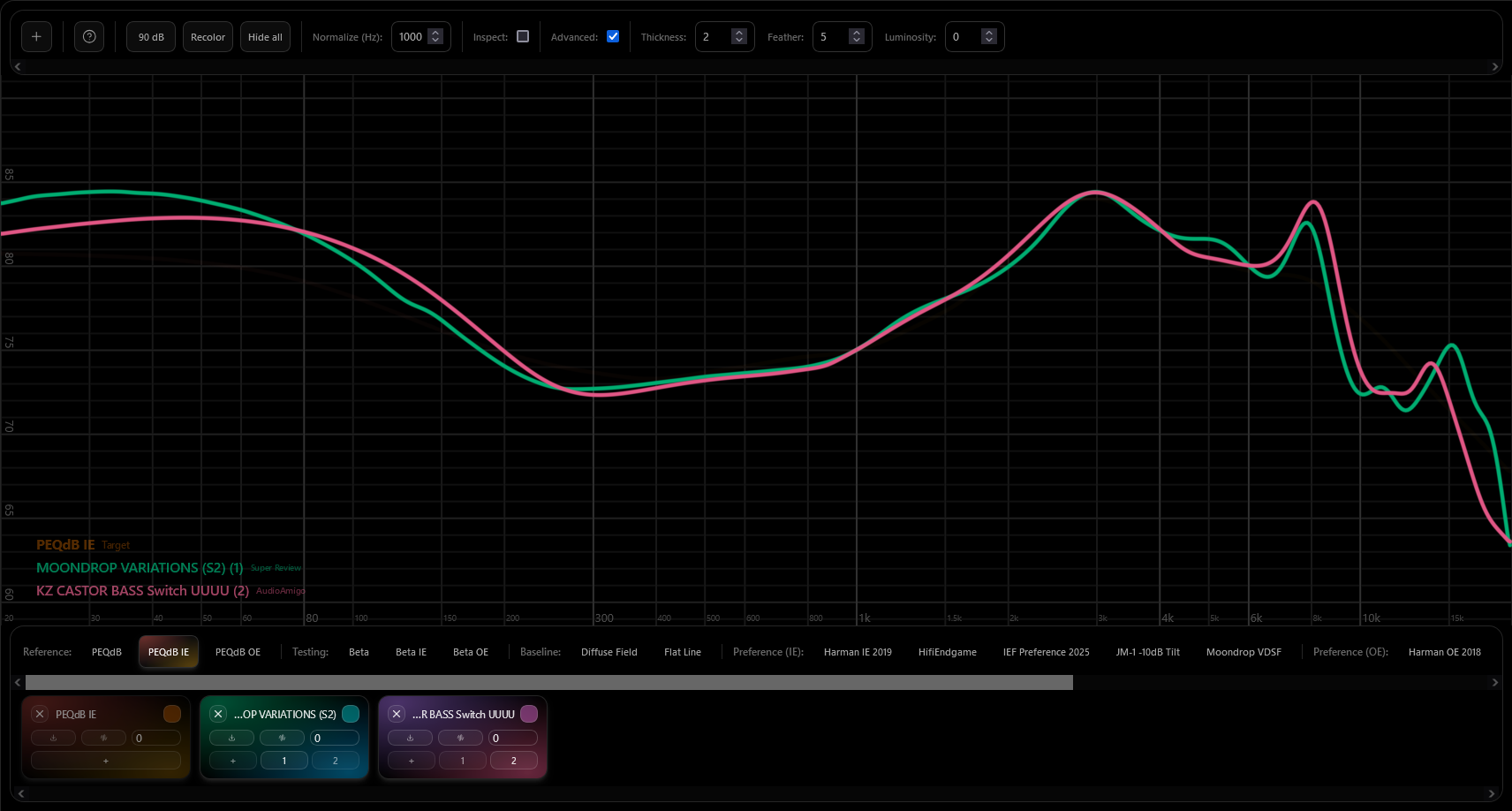Select the HifiEndgame preference target
1512x811 pixels.
948,652
